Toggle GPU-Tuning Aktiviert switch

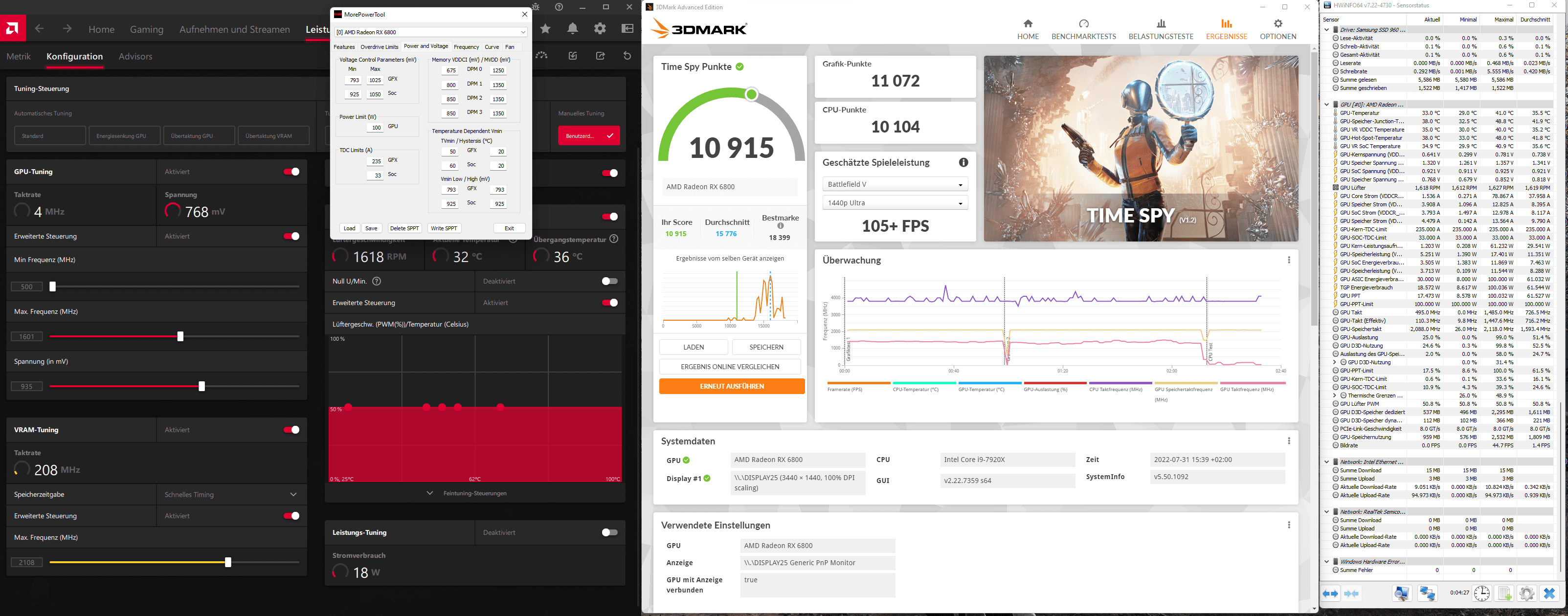[291, 172]
